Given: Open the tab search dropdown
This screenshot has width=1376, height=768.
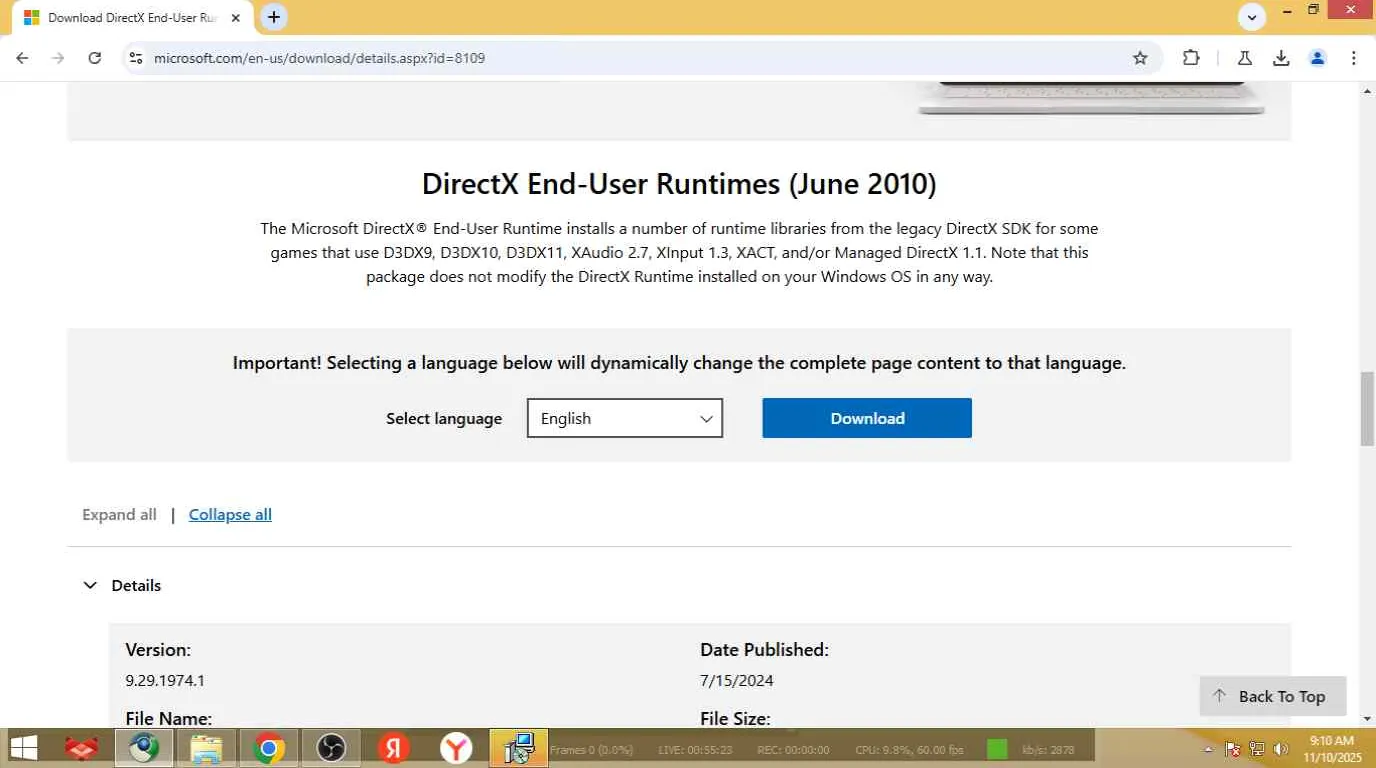Looking at the screenshot, I should (1252, 17).
